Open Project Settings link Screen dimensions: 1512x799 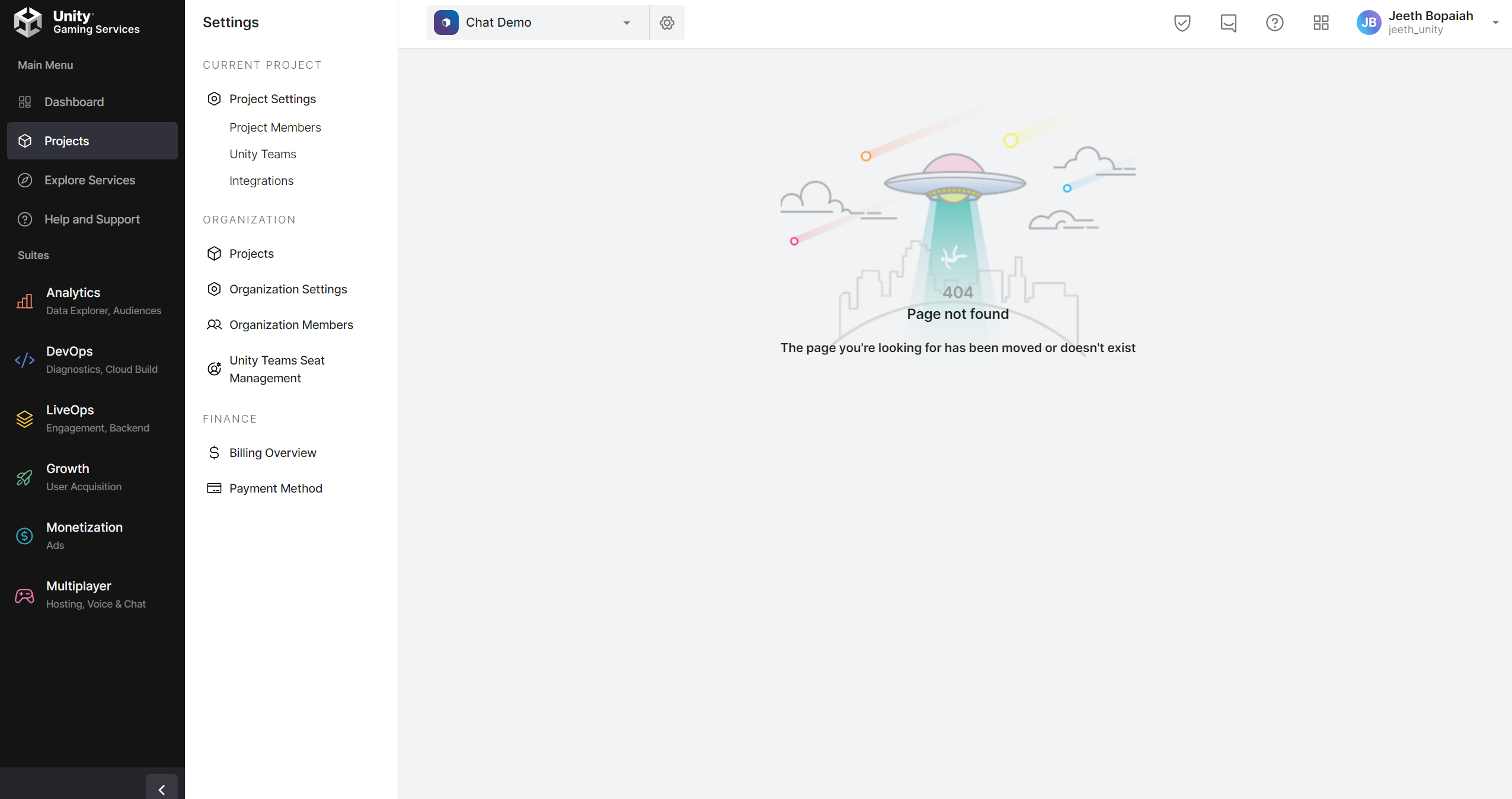pos(273,99)
